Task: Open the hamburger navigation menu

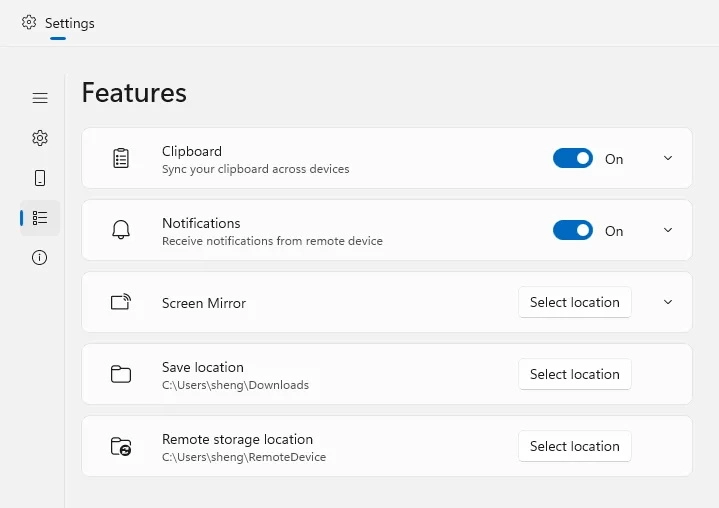Action: (40, 98)
